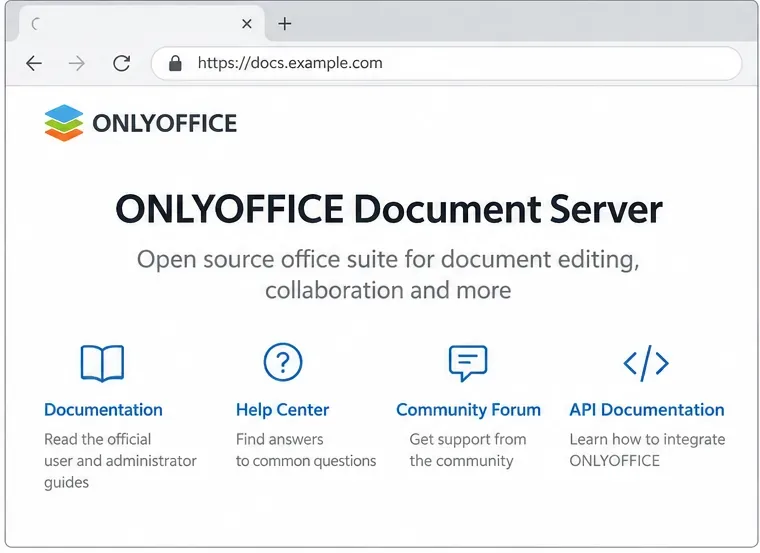The width and height of the screenshot is (760, 553).
Task: Click "Find answers to common questions" text
Action: (306, 450)
